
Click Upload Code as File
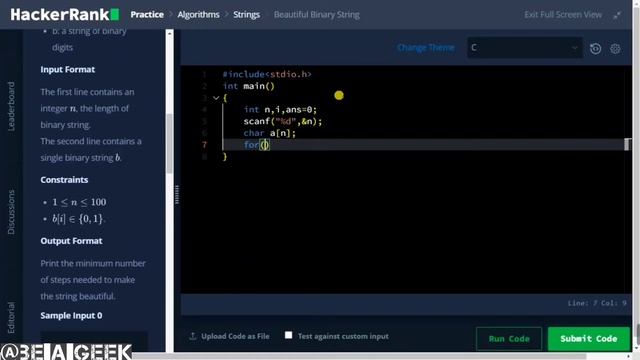(235, 336)
